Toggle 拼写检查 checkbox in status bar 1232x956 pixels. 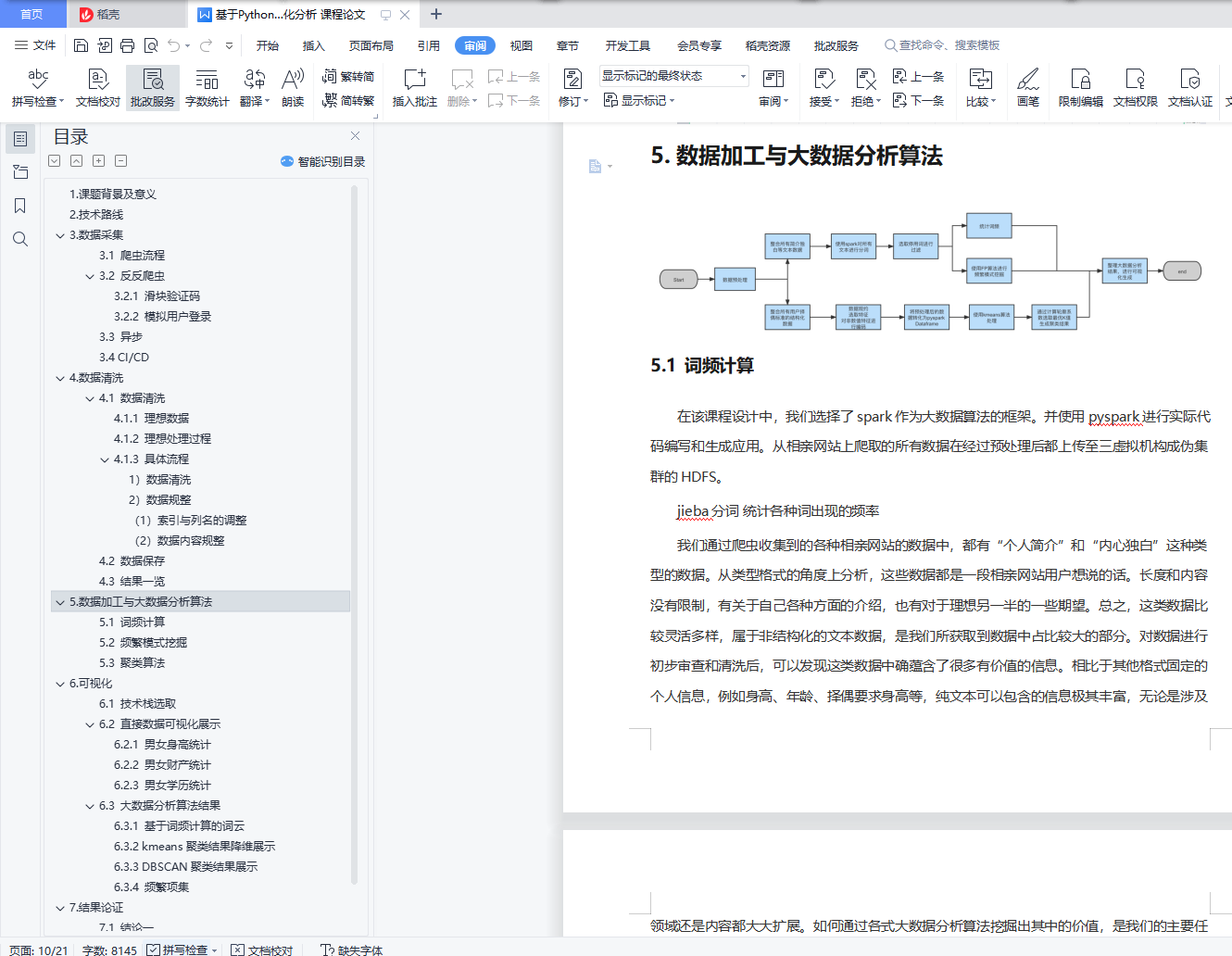153,950
